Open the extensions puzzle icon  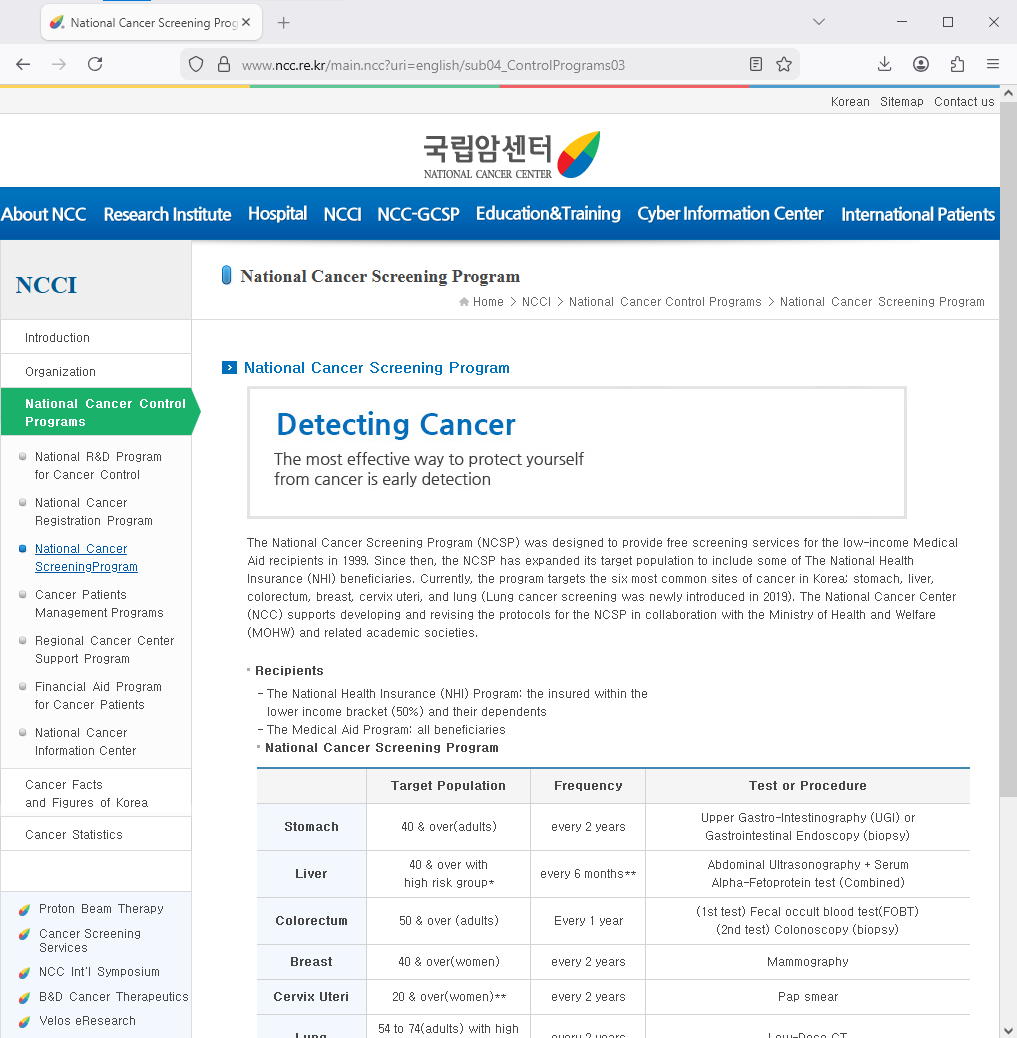coord(957,64)
